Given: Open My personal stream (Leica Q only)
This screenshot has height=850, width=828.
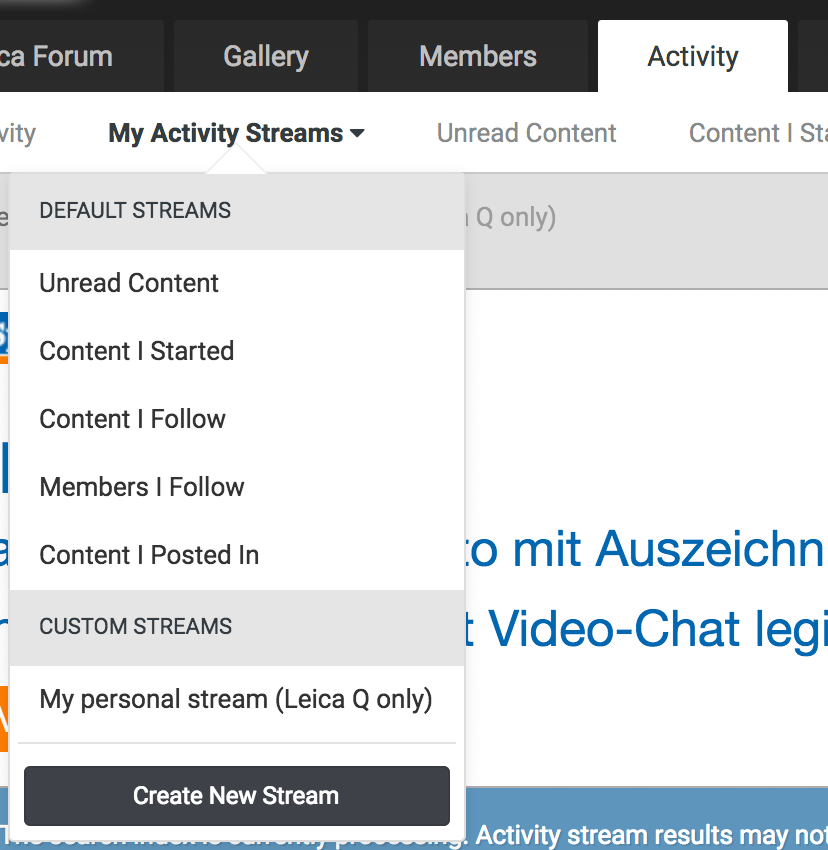Looking at the screenshot, I should (236, 699).
